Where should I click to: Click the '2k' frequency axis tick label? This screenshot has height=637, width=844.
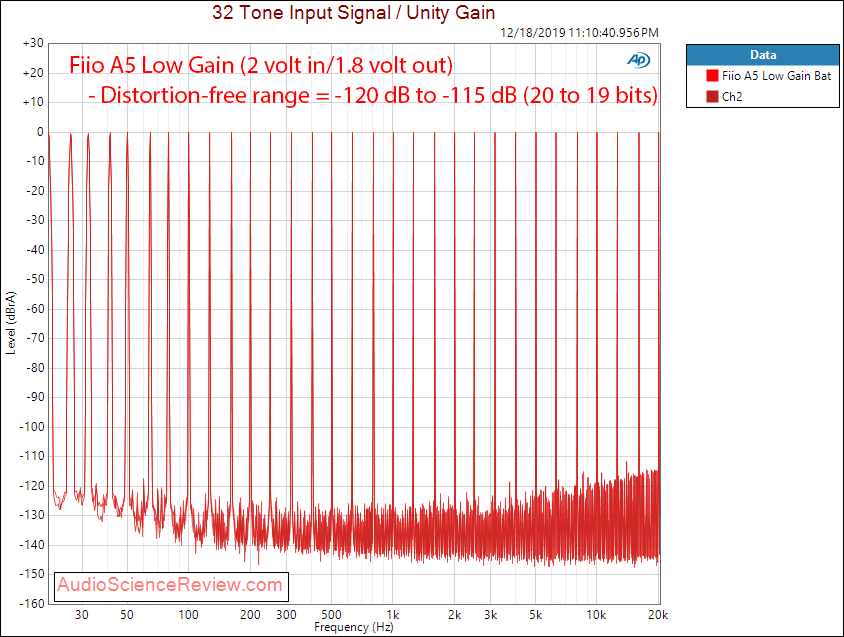click(455, 615)
